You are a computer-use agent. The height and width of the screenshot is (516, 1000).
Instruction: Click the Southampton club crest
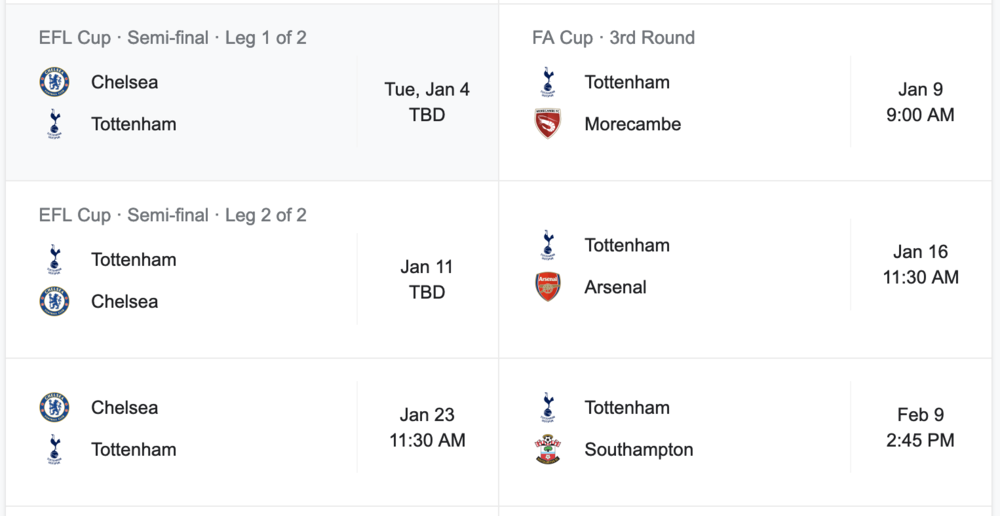coord(547,450)
